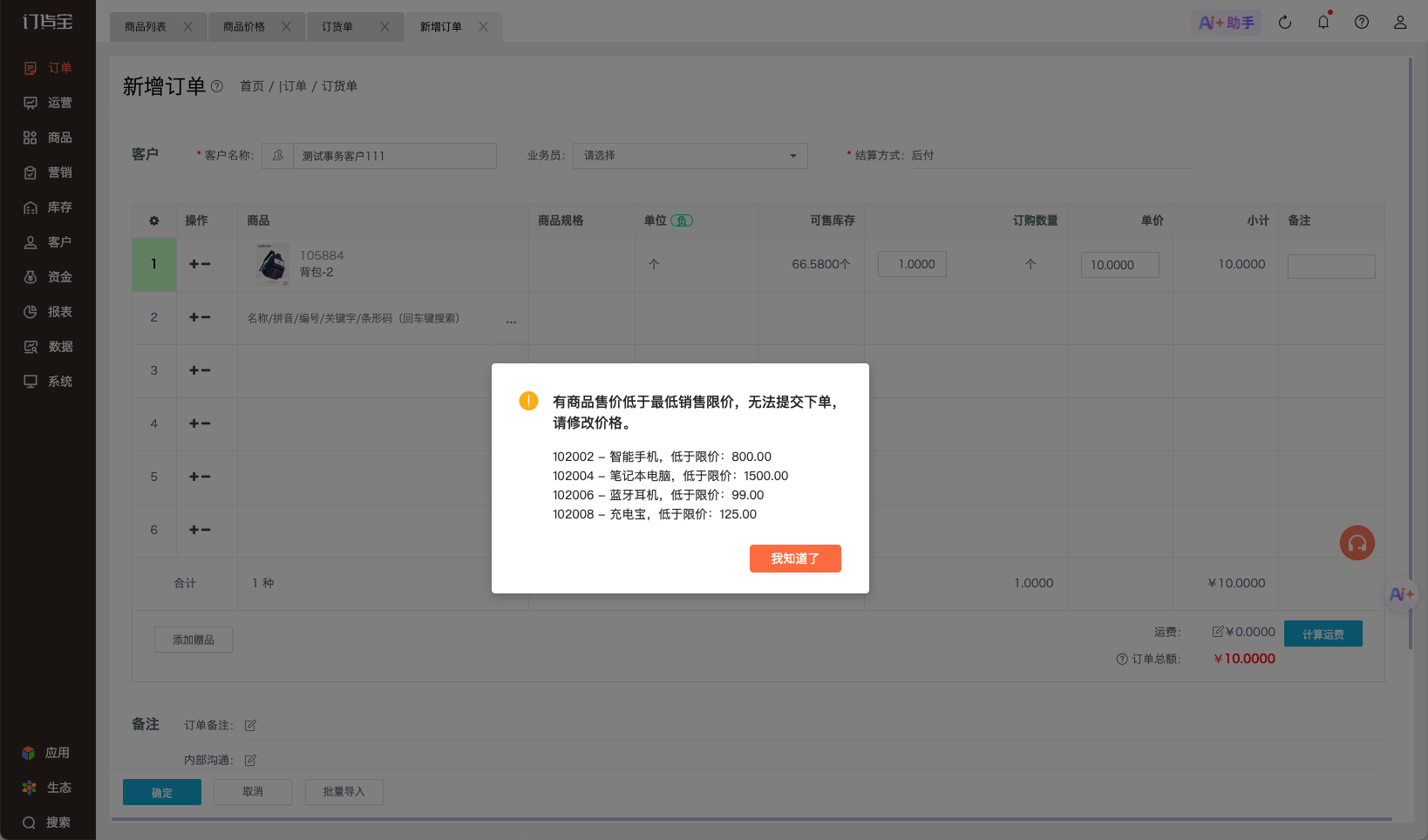This screenshot has width=1428, height=840.
Task: Open the 营销 sidebar menu
Action: pos(48,173)
